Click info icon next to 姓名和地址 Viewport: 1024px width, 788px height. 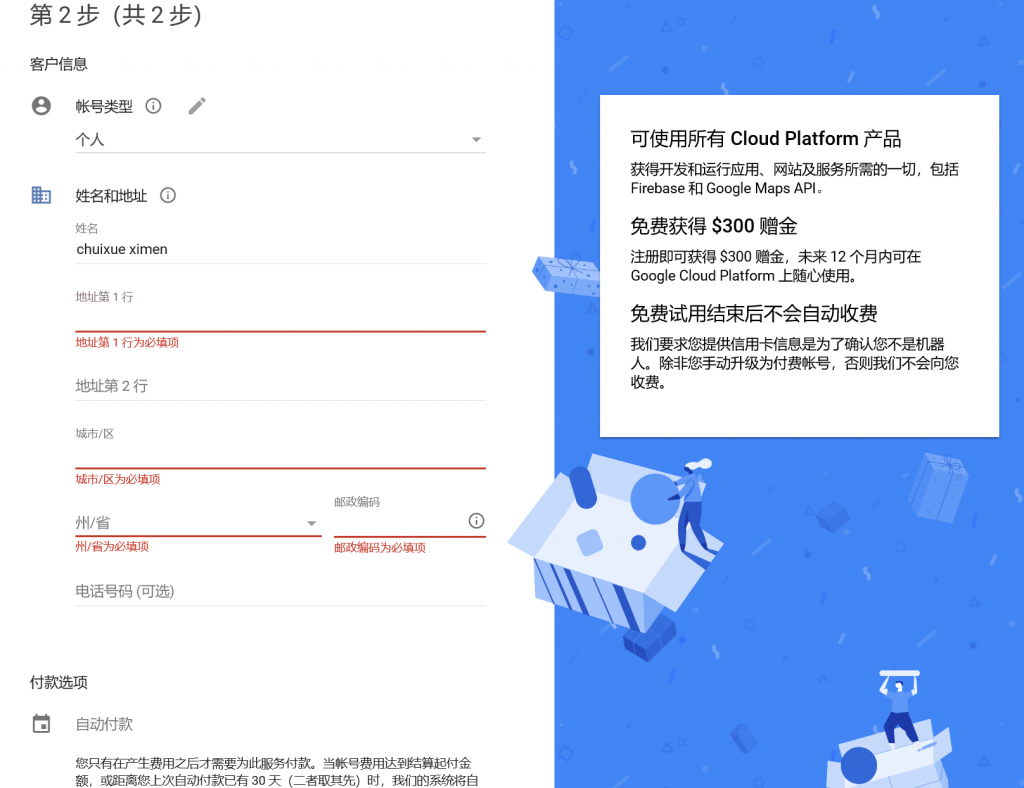pyautogui.click(x=168, y=196)
